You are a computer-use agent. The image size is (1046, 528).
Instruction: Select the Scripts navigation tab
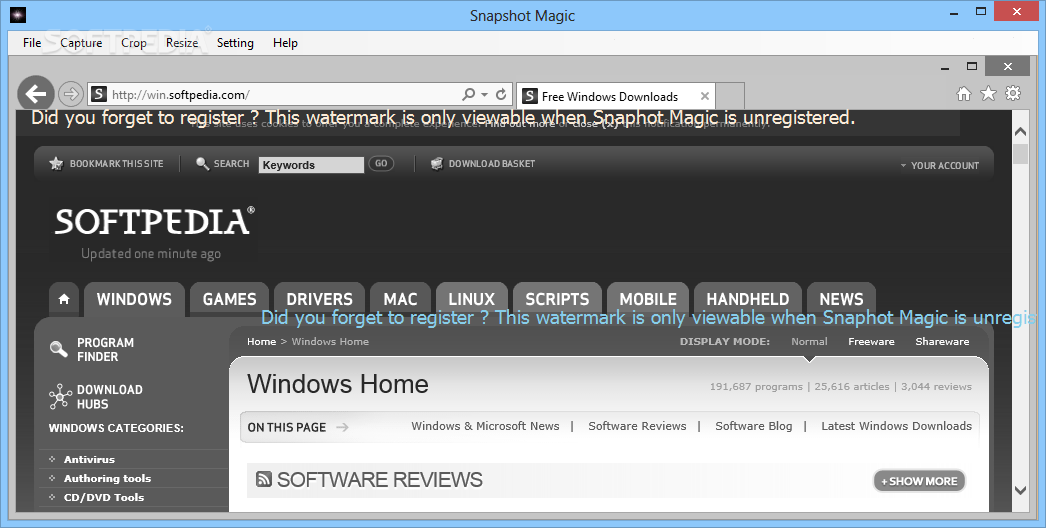[x=557, y=299]
